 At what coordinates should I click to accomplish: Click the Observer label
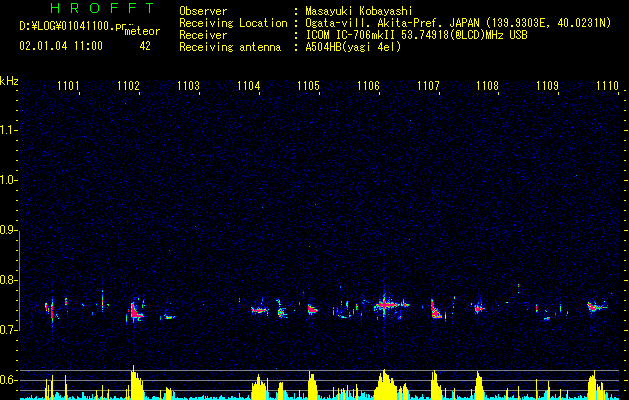pos(203,11)
